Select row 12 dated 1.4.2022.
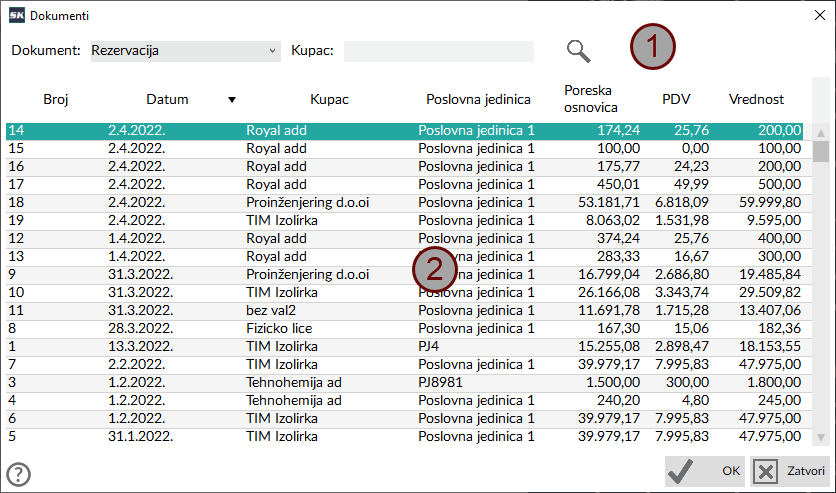This screenshot has width=836, height=493. point(404,239)
